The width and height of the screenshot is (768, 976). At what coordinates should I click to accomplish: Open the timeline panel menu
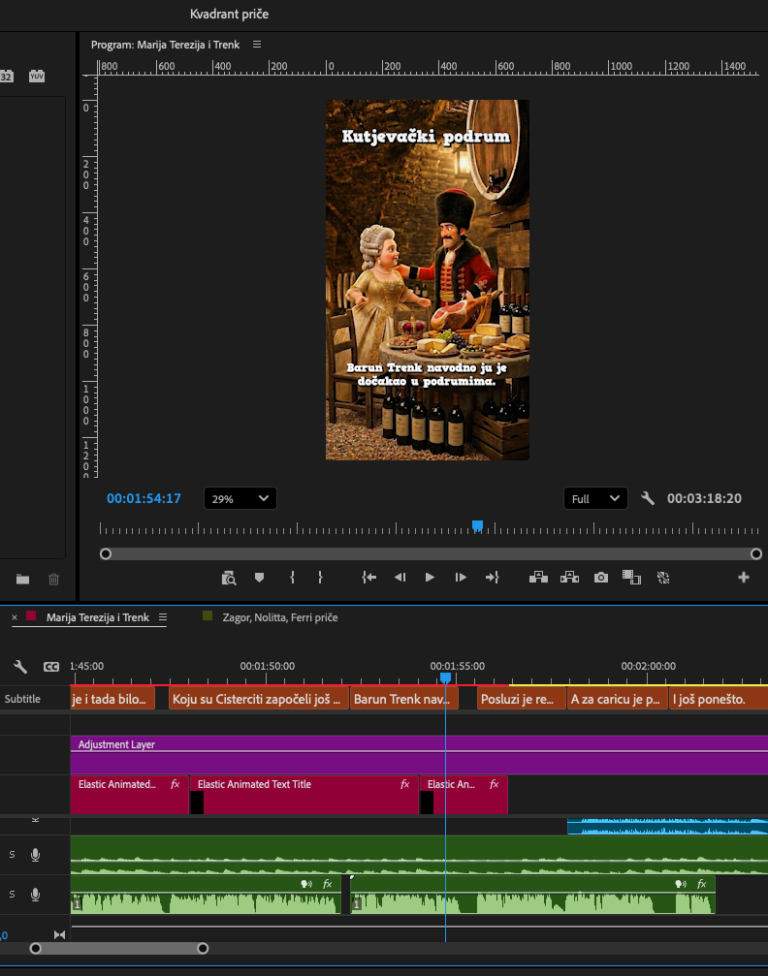pos(162,617)
